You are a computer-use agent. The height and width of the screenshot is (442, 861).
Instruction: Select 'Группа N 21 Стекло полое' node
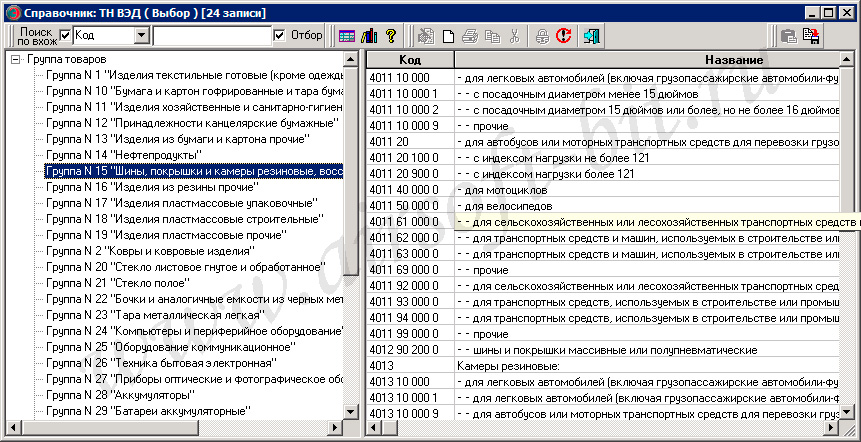(118, 283)
